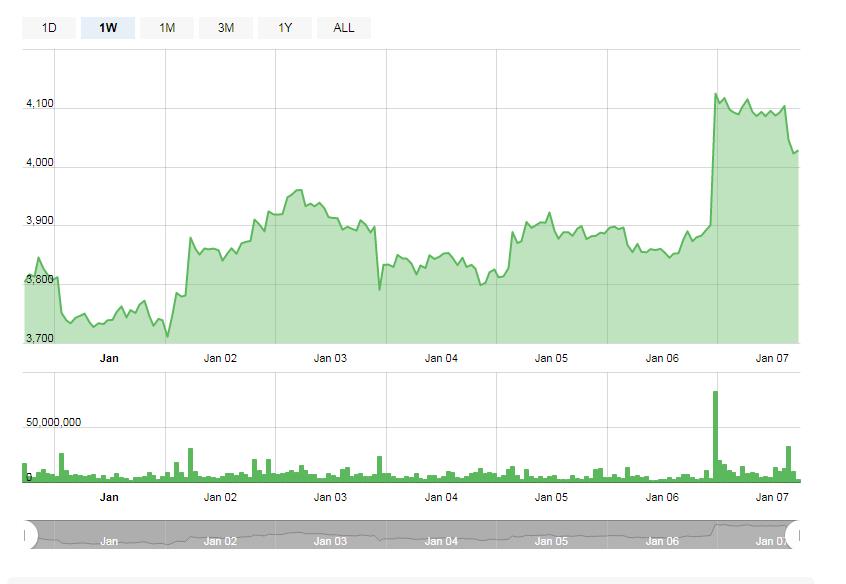Click bold Jan label under price chart
Screen dimensions: 846x584
point(109,358)
